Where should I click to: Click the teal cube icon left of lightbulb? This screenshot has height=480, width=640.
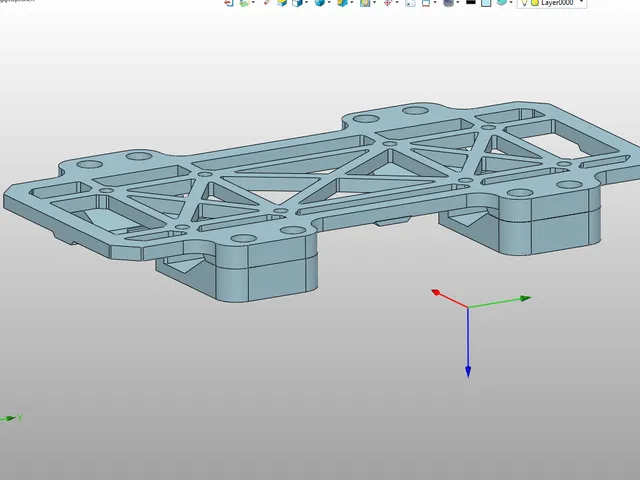pos(502,2)
